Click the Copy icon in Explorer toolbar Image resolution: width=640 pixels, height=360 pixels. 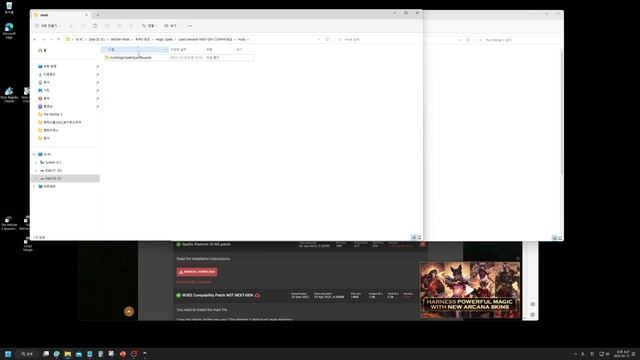coord(83,26)
